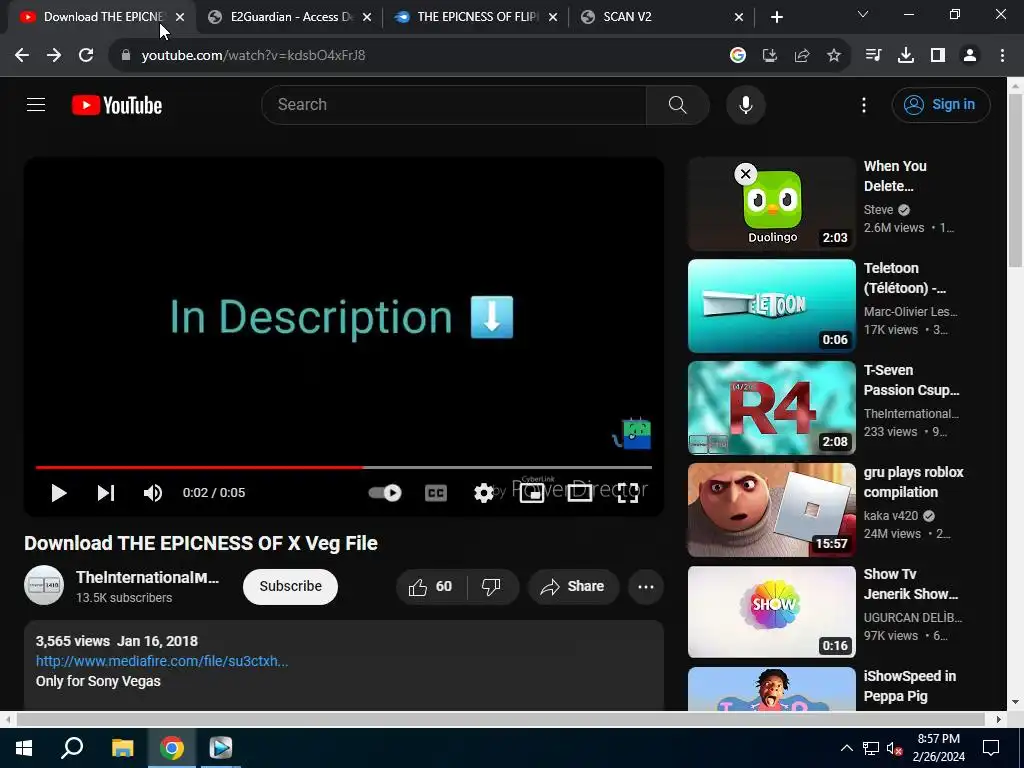Toggle closed captions in player
The height and width of the screenshot is (768, 1024).
tap(436, 493)
